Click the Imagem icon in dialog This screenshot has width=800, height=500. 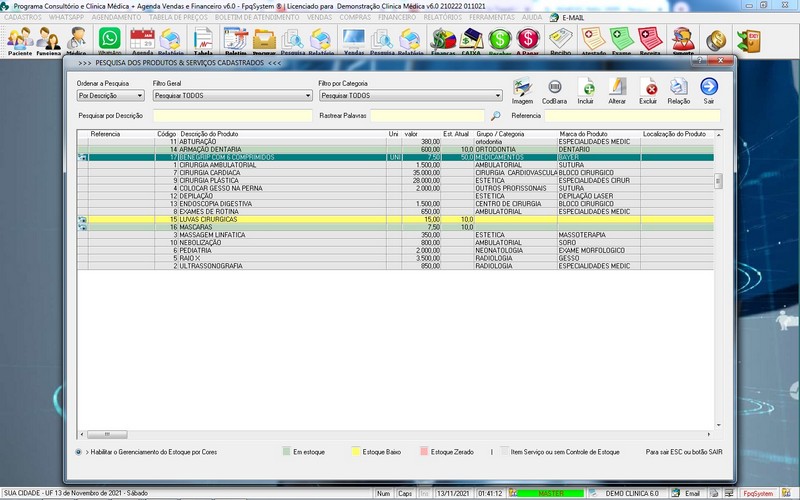pyautogui.click(x=522, y=91)
